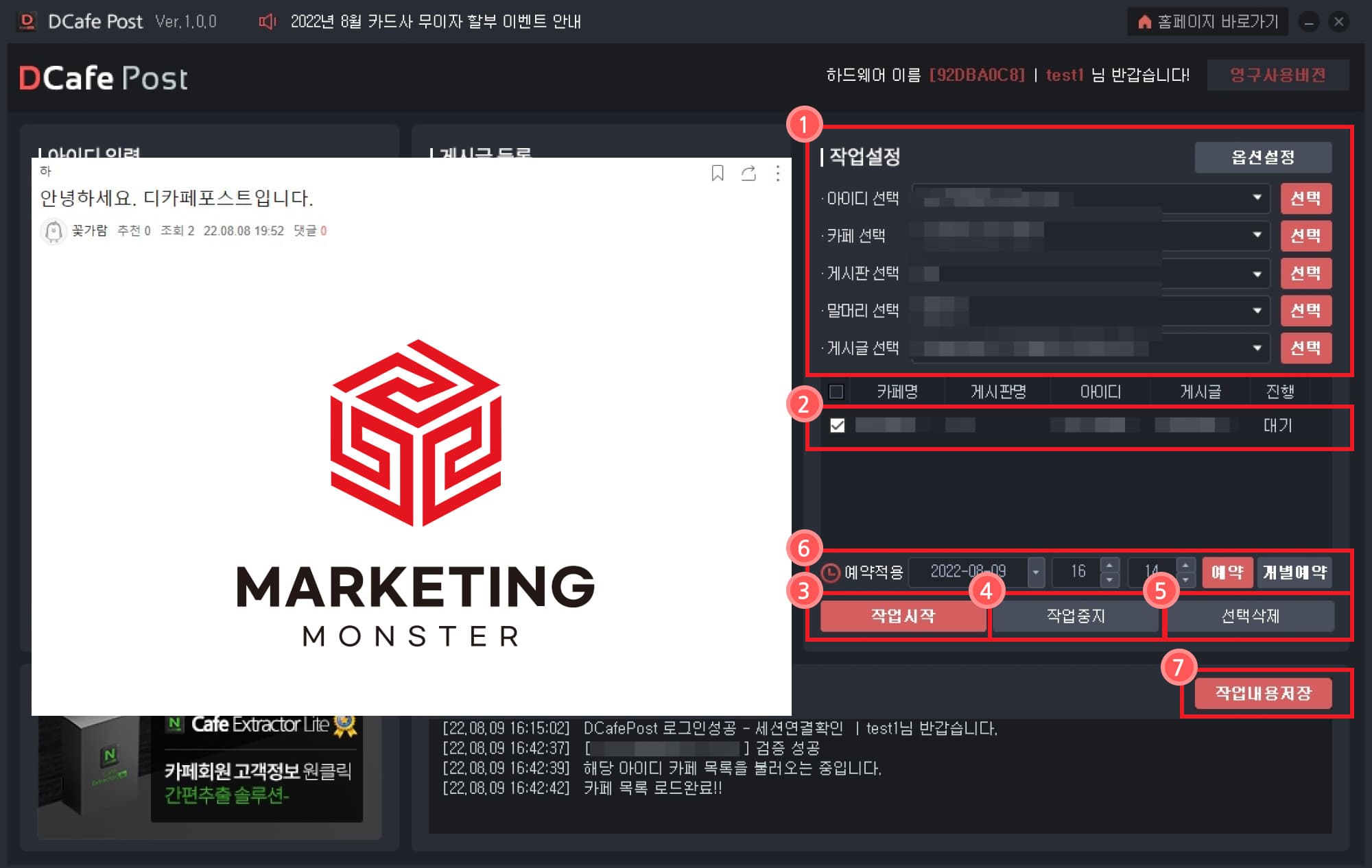Open the 2022년 8월 카드사 무이자 할부 이벤트 notice
The width and height of the screenshot is (1372, 868).
436,22
